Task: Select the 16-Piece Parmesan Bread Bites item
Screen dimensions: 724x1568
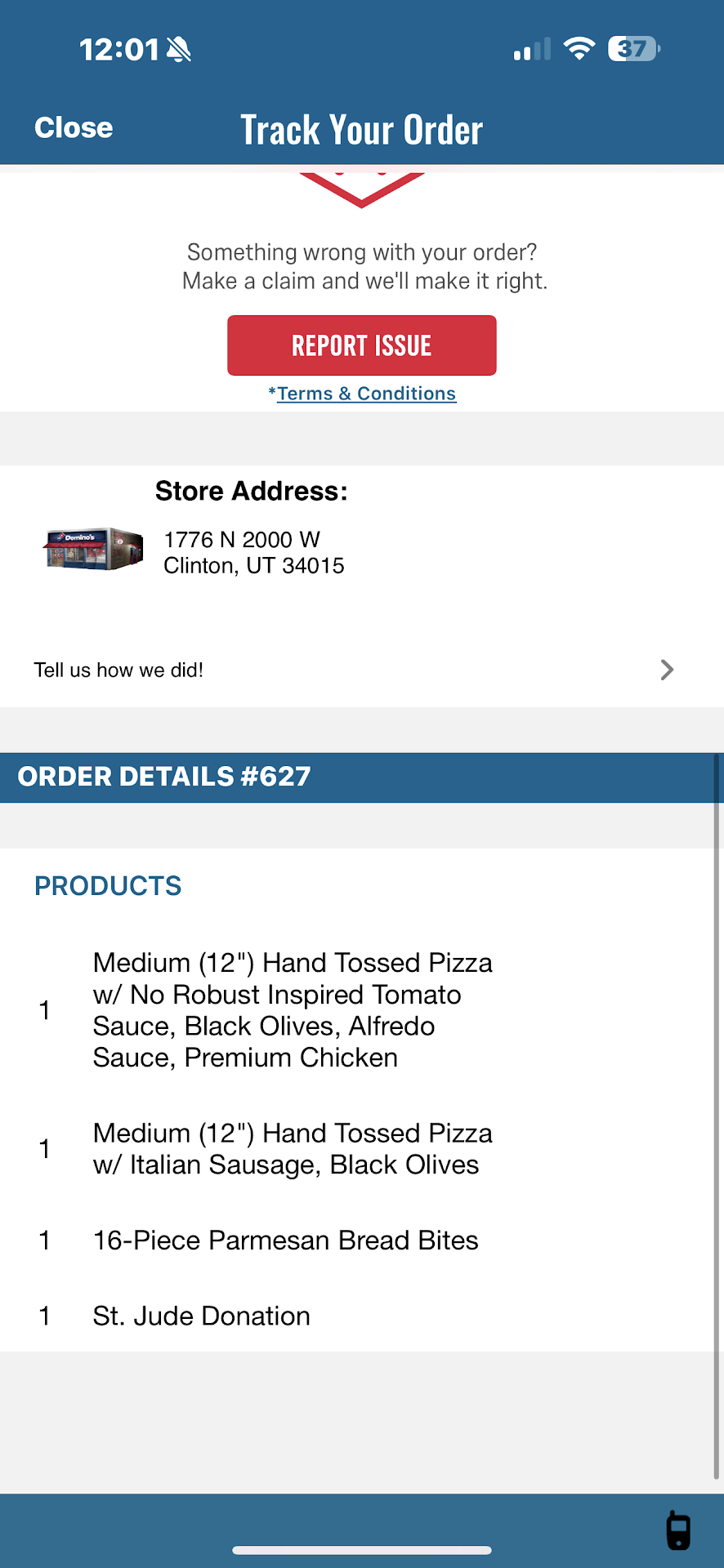Action: pyautogui.click(x=285, y=1241)
